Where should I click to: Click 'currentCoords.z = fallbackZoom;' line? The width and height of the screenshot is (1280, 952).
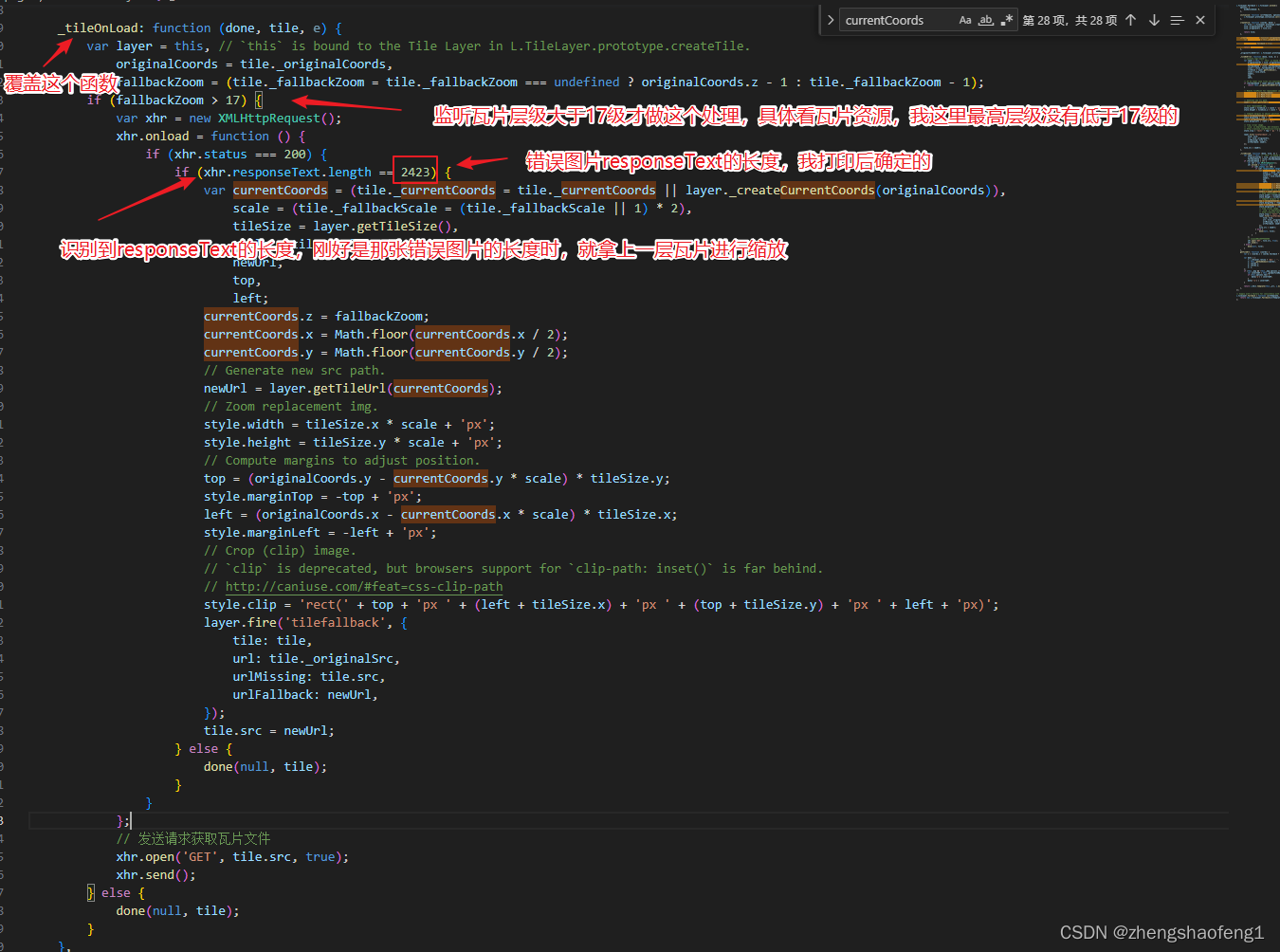(317, 317)
